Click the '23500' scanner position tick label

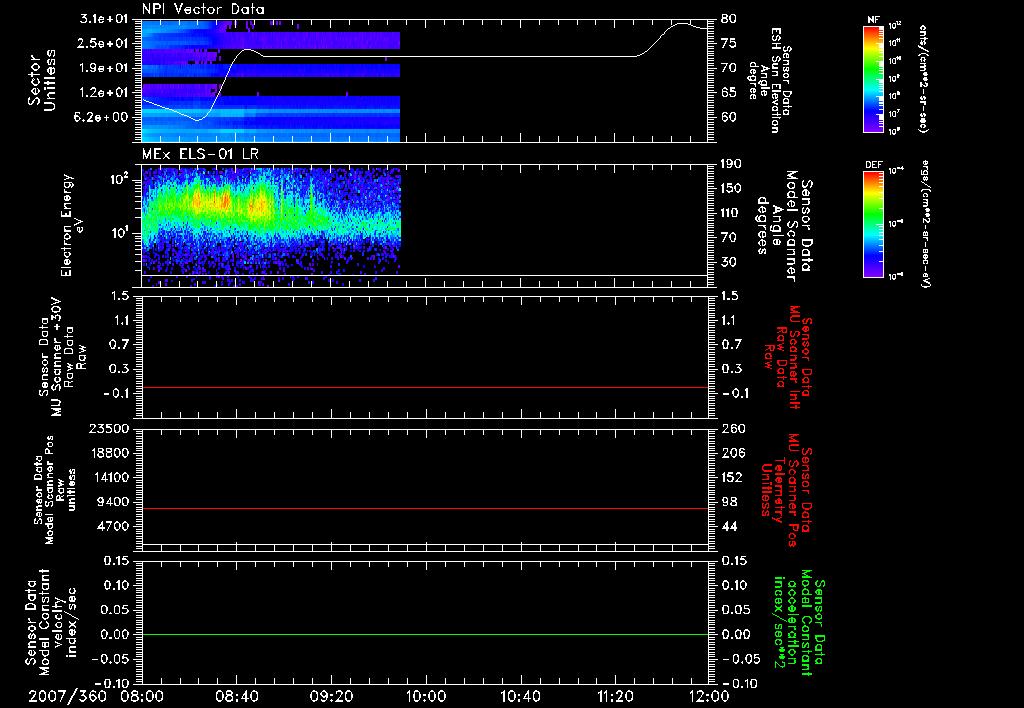[x=110, y=428]
